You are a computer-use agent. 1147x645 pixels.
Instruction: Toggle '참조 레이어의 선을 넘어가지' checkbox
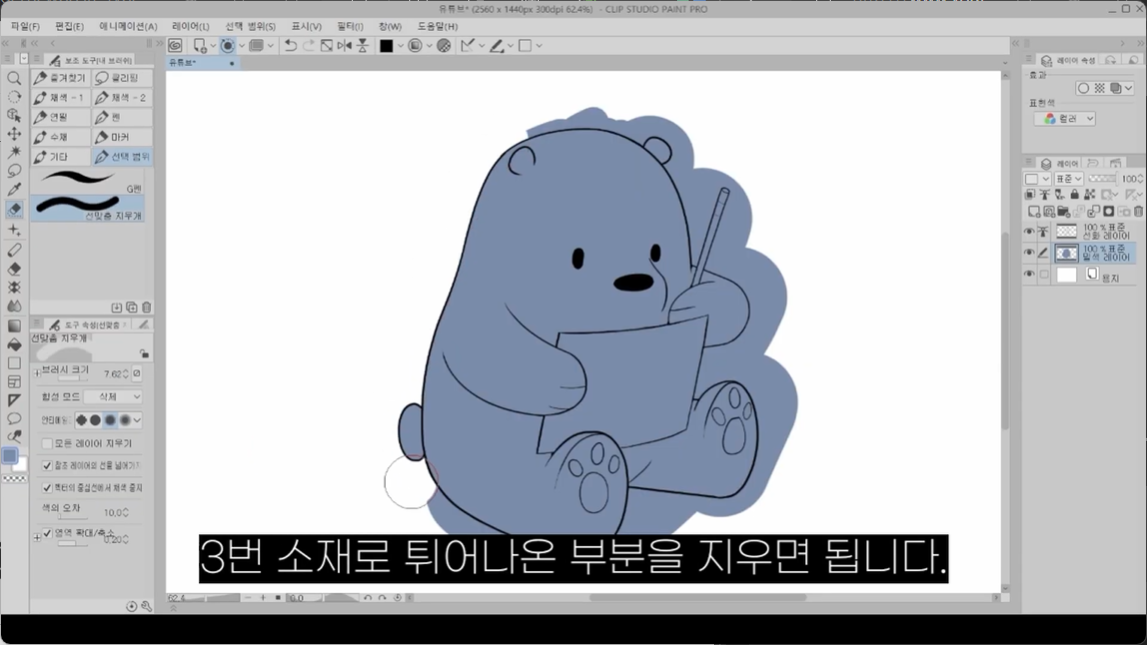pos(47,465)
